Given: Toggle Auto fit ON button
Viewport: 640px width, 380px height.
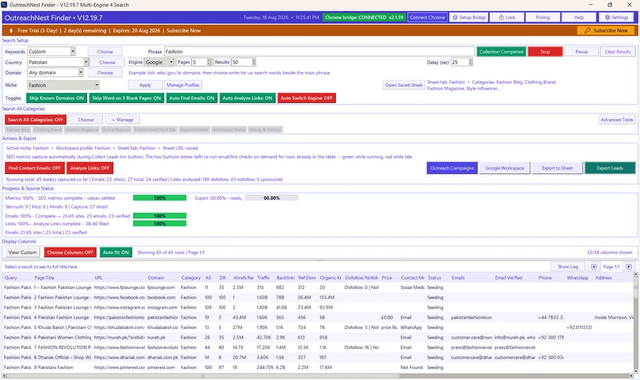Looking at the screenshot, I should [x=116, y=252].
